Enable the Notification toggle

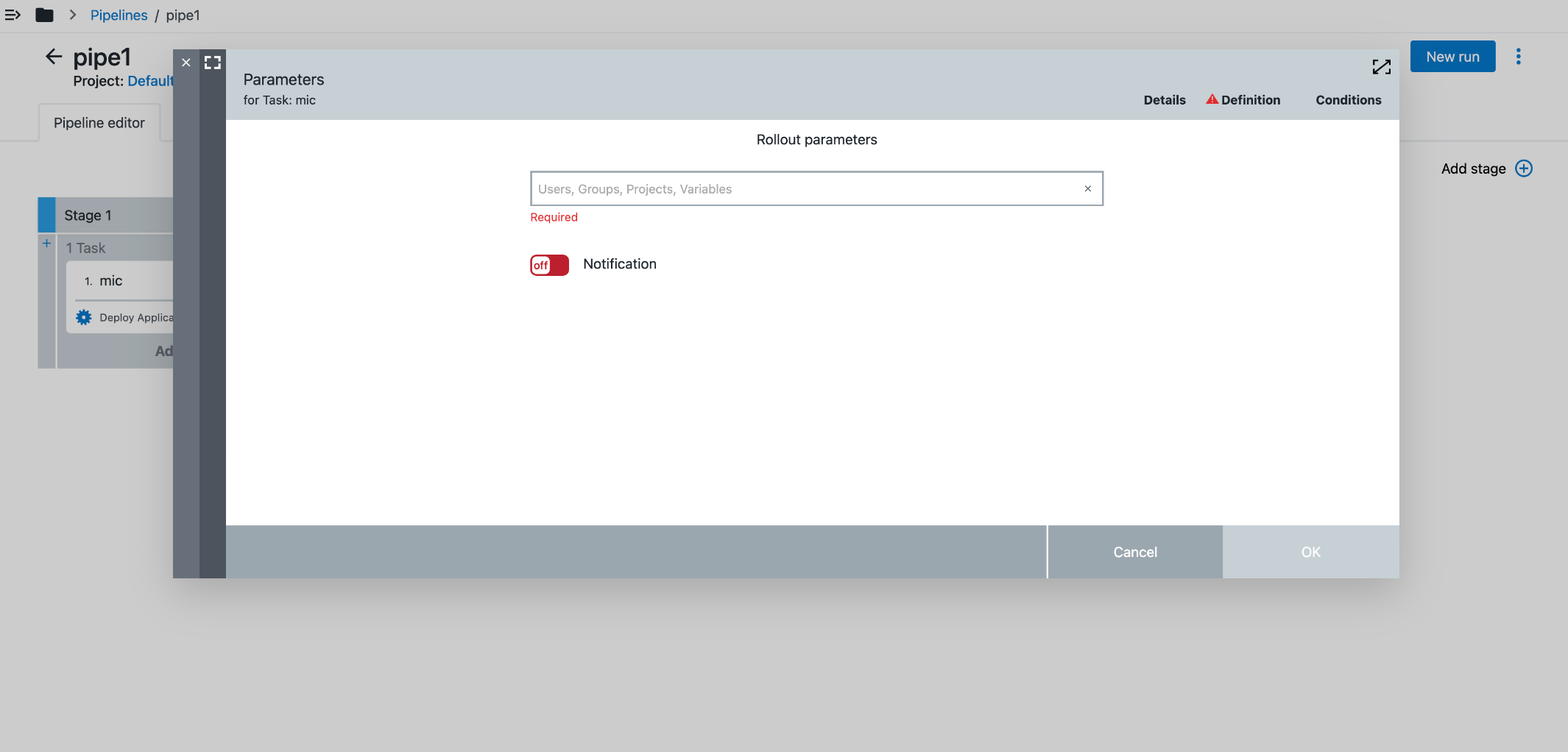(x=549, y=265)
